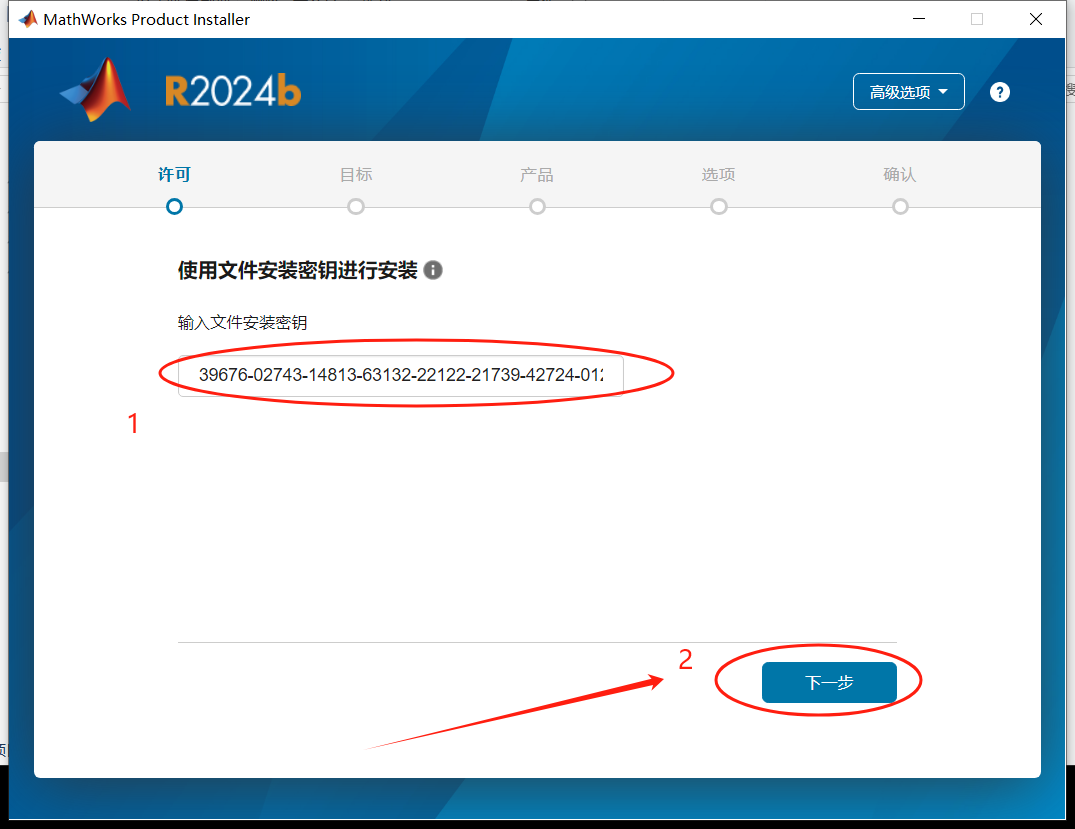Click the 选项 step circle marker

pos(718,206)
